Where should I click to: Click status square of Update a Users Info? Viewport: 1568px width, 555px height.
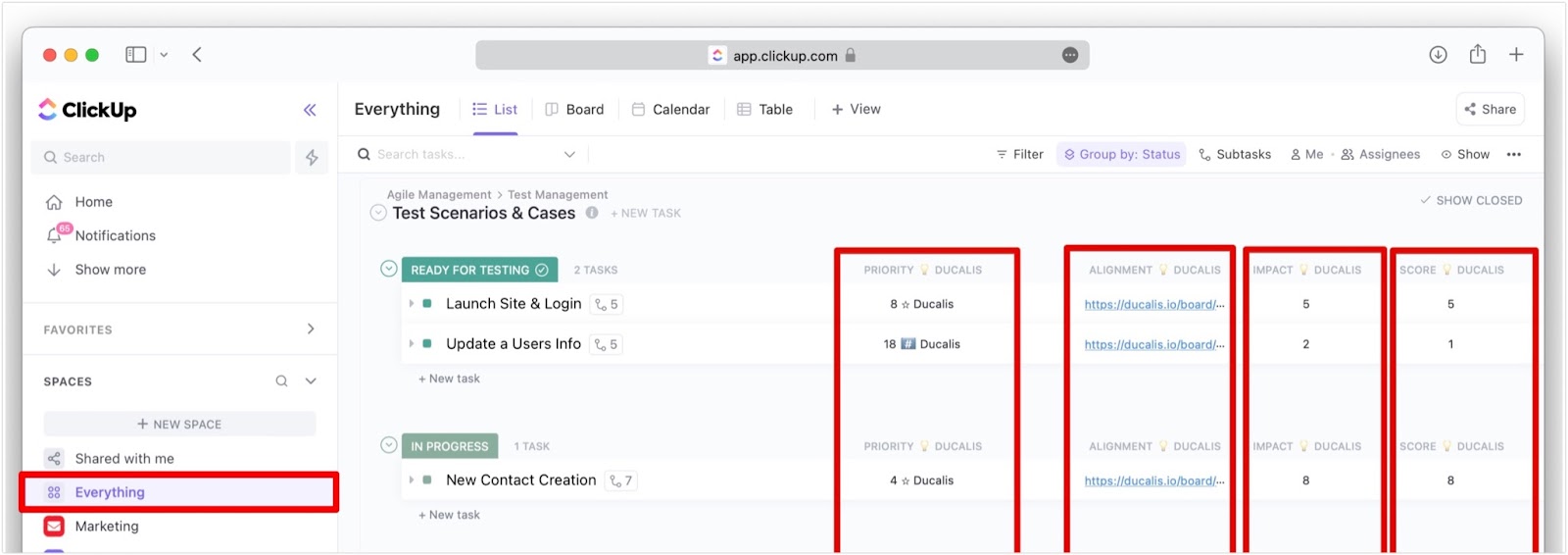[x=427, y=344]
